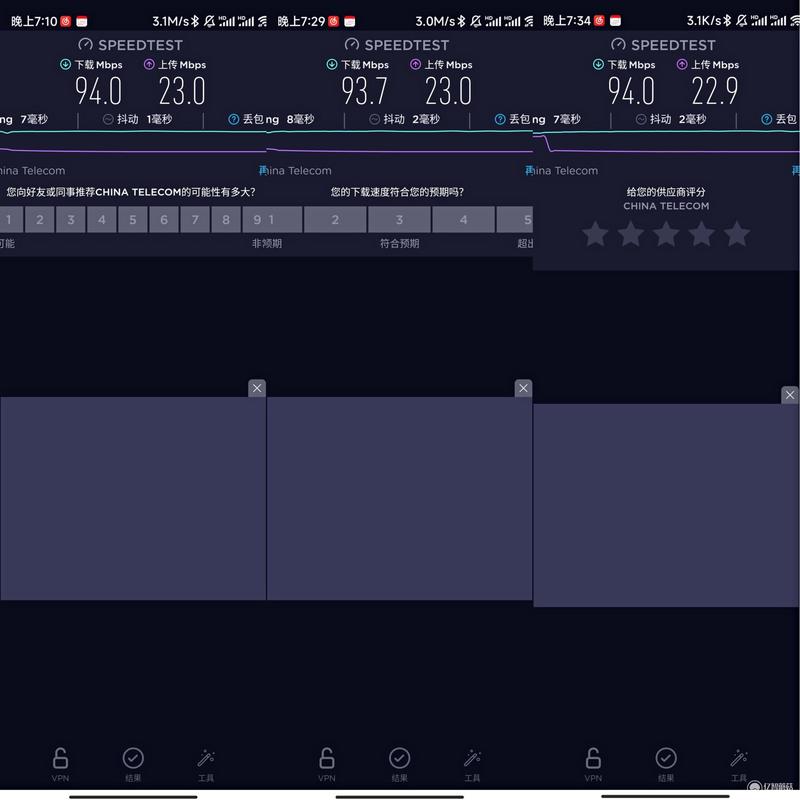Image resolution: width=800 pixels, height=800 pixels.
Task: Give China Telecom a three-star rating
Action: coord(666,234)
